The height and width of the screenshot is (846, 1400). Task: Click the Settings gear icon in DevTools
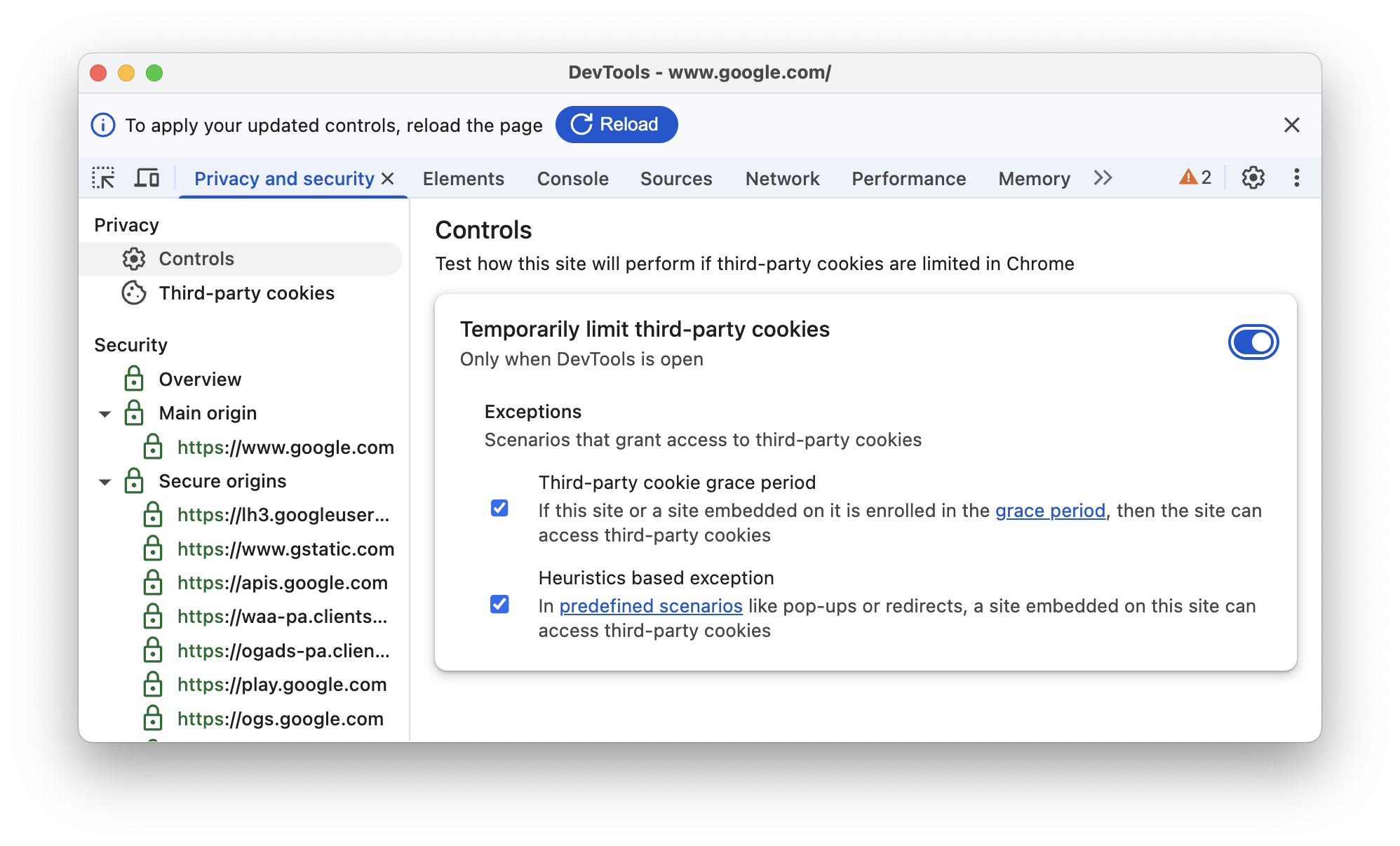pyautogui.click(x=1252, y=178)
